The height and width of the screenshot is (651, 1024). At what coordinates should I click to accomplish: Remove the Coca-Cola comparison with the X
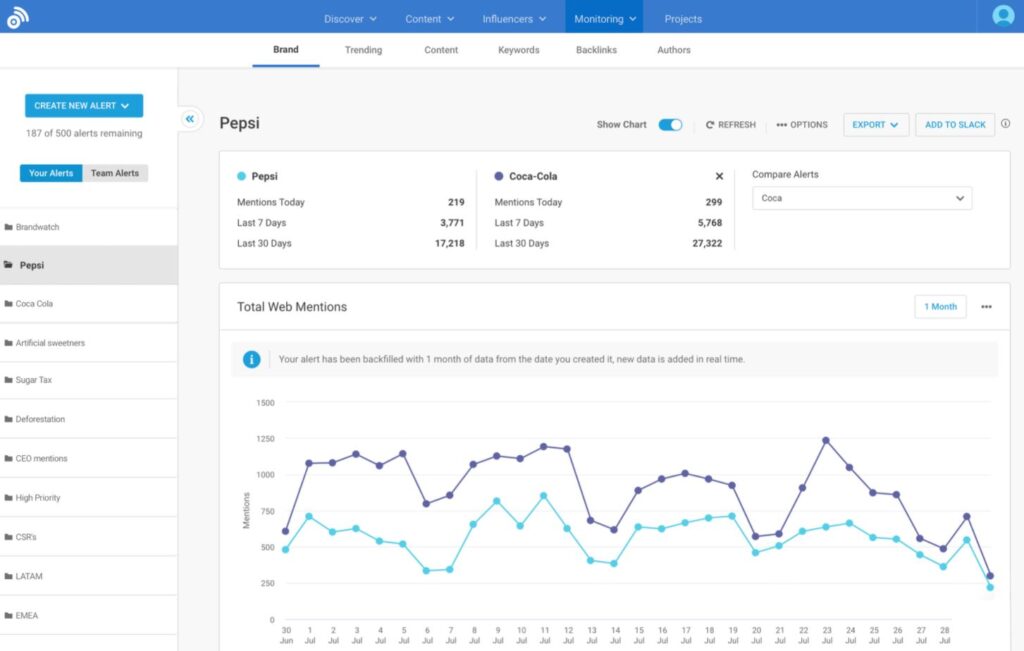(x=719, y=175)
